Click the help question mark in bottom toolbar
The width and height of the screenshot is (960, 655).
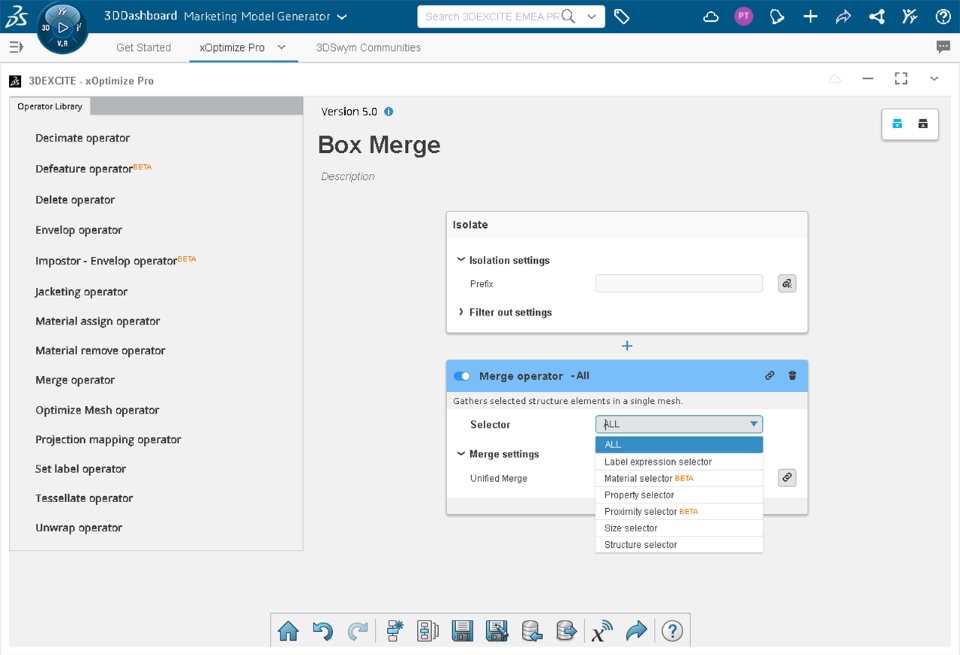(672, 631)
